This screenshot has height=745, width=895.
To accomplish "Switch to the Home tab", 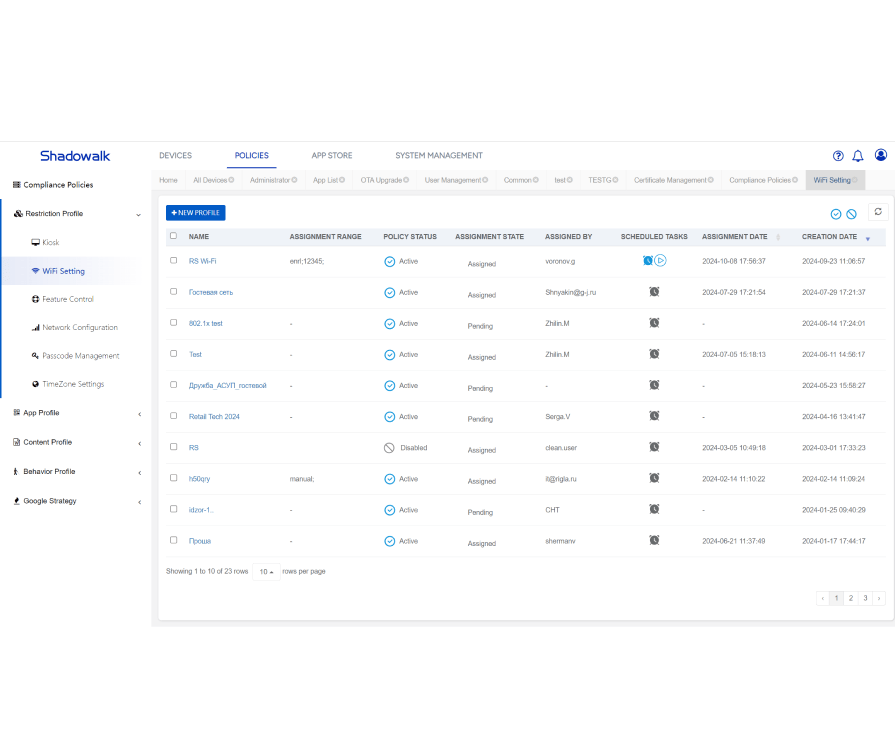I will pos(168,180).
